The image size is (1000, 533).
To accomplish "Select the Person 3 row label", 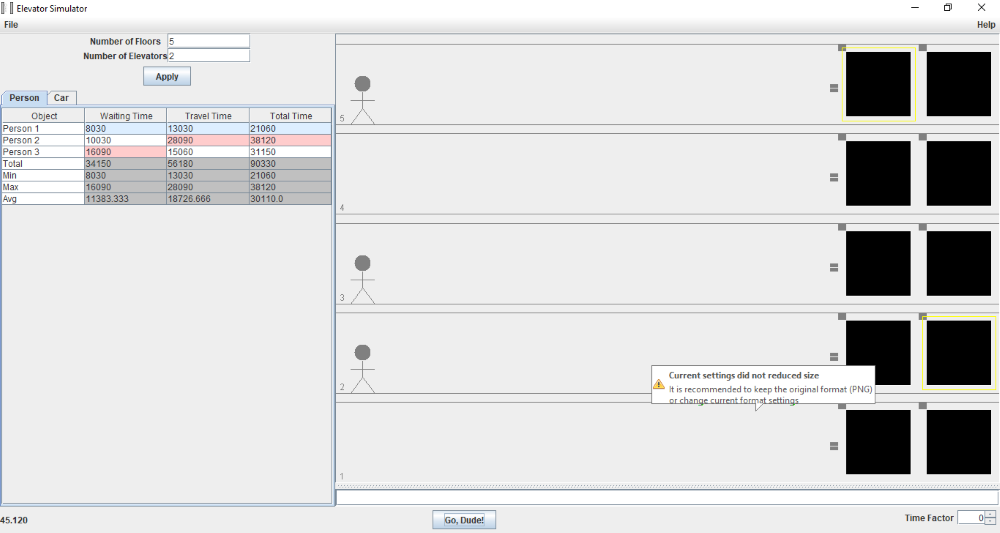I will 43,152.
